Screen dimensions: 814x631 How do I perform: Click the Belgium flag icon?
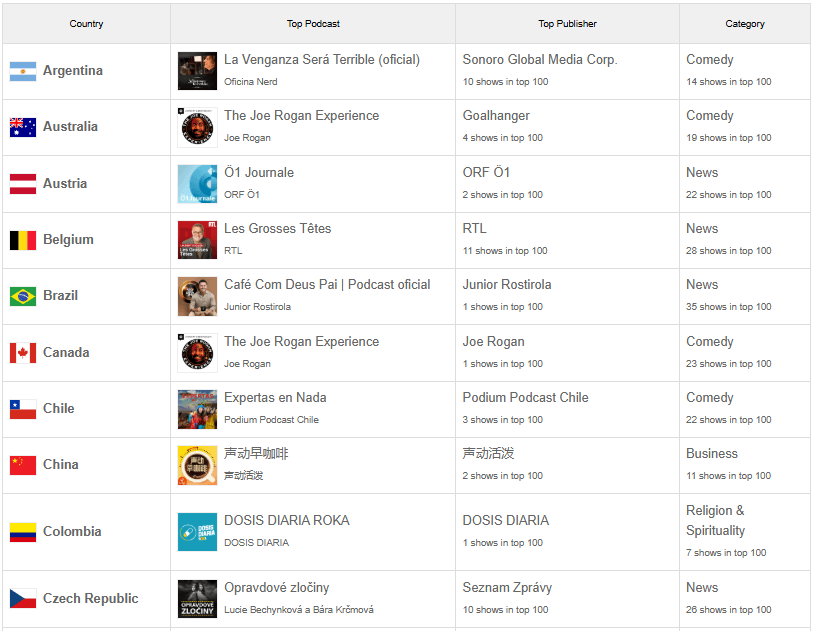click(23, 240)
